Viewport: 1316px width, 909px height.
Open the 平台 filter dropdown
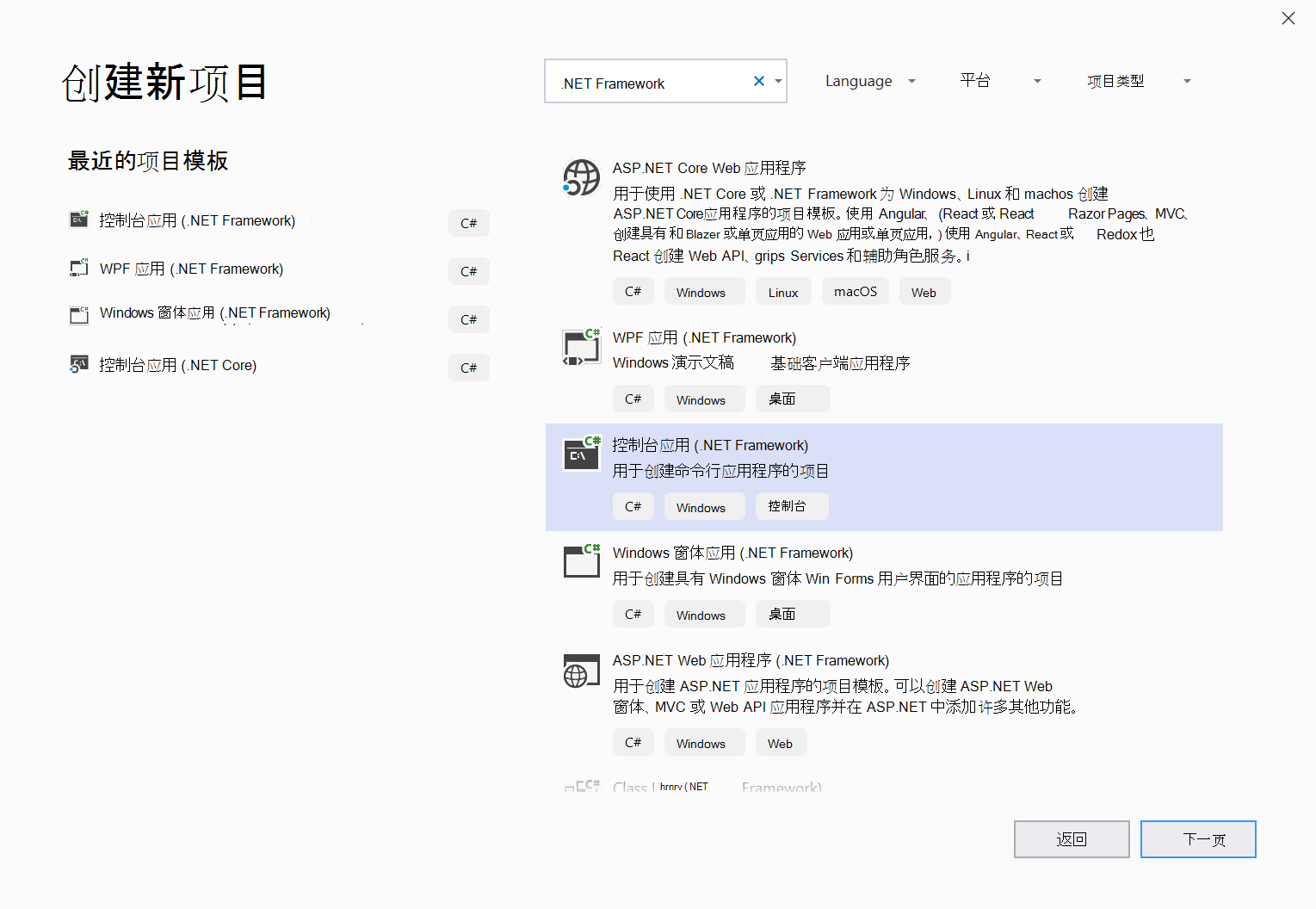tap(1000, 81)
